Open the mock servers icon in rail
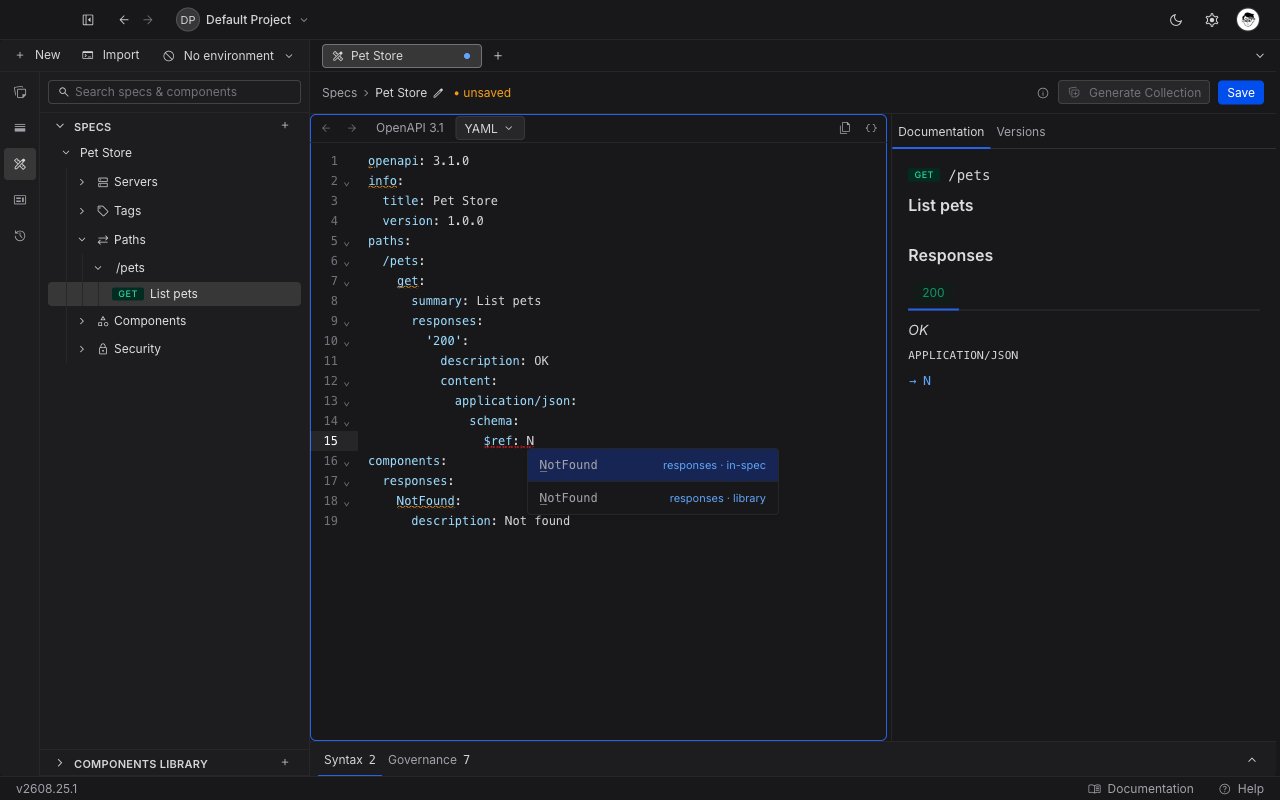The image size is (1280, 800). [20, 200]
